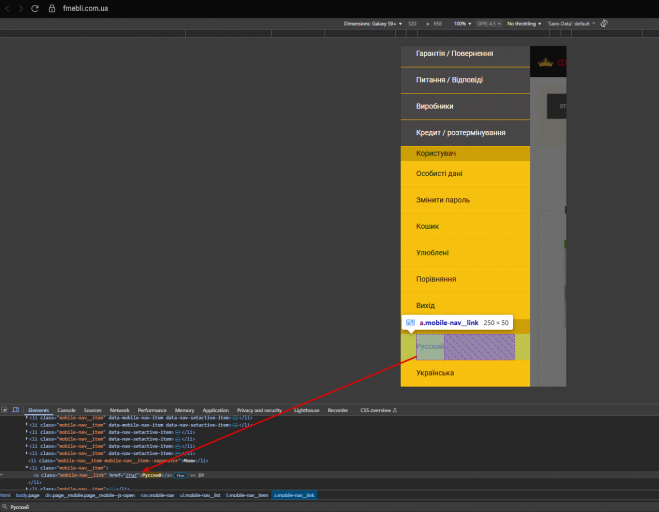Viewport: 659px width, 512px height.
Task: Open the Application tab
Action: coord(216,410)
